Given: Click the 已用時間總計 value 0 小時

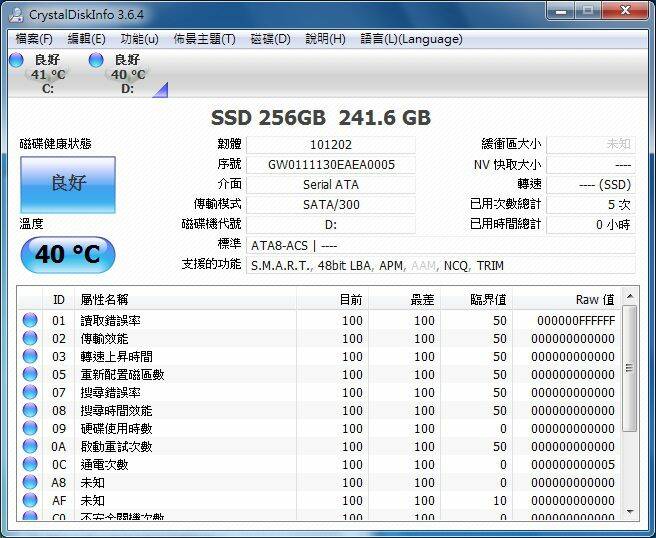Looking at the screenshot, I should (591, 225).
